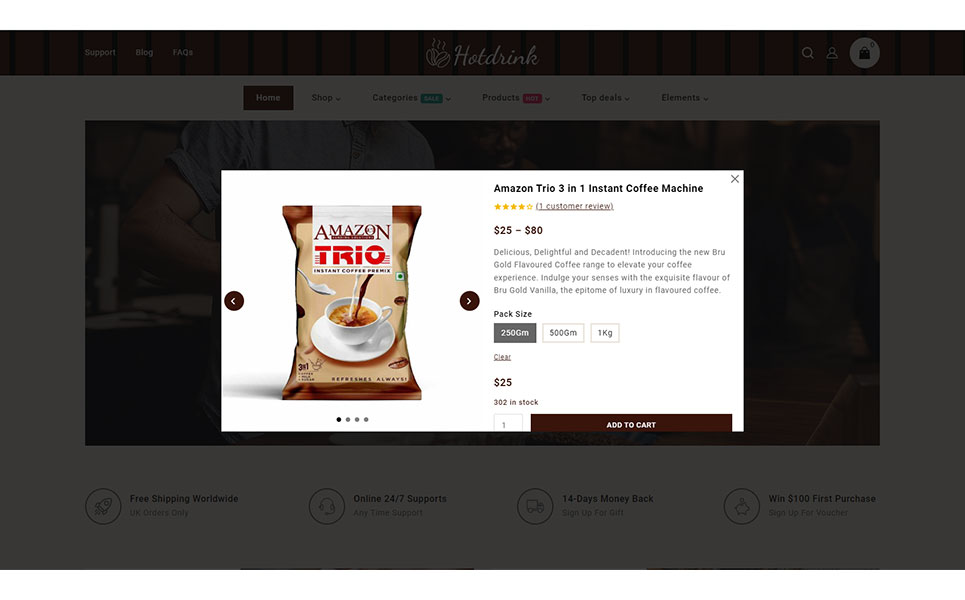Go to the Home menu item
Image resolution: width=965 pixels, height=600 pixels.
(x=268, y=98)
